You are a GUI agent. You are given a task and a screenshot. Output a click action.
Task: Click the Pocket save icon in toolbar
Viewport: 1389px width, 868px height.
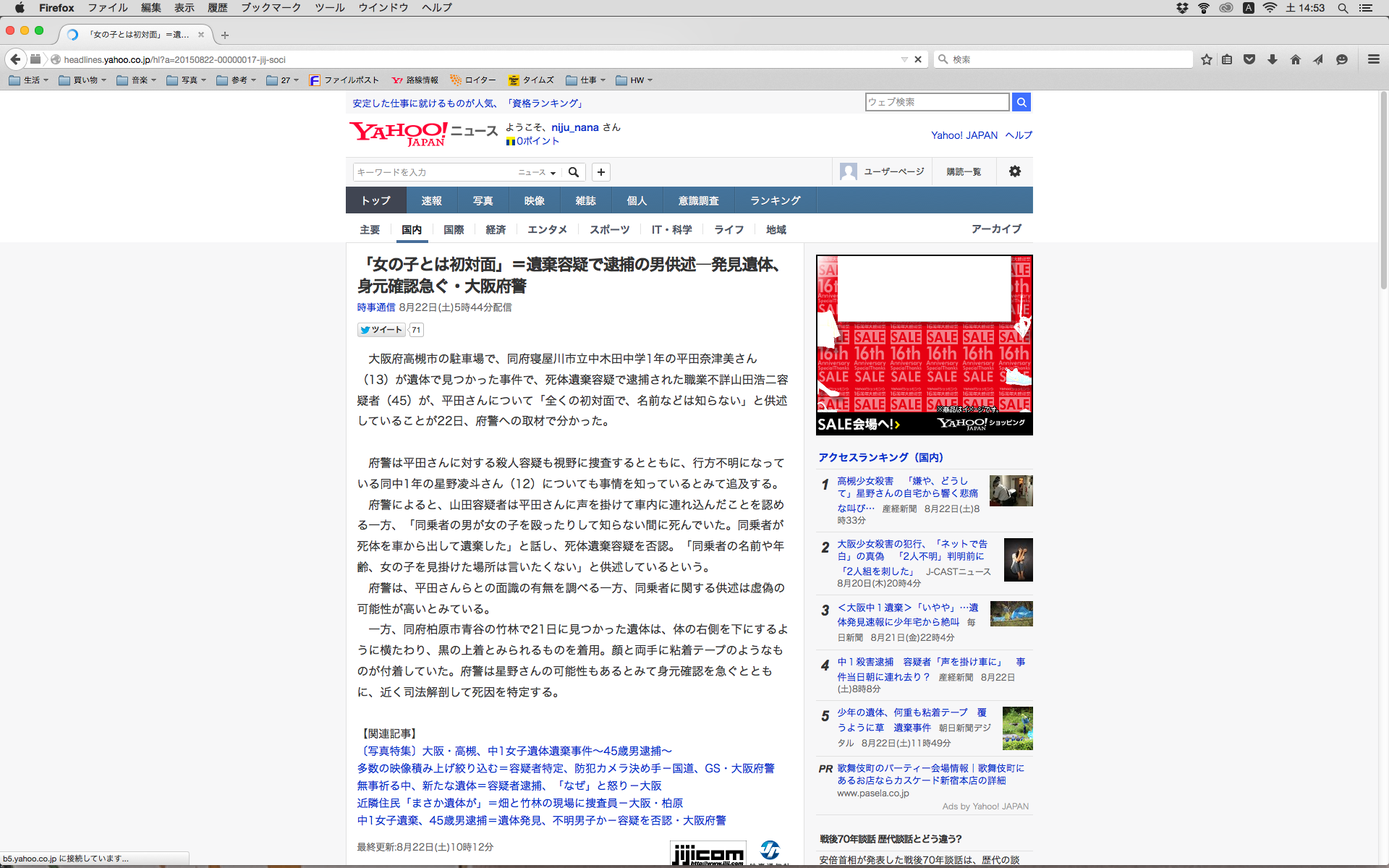click(1249, 59)
